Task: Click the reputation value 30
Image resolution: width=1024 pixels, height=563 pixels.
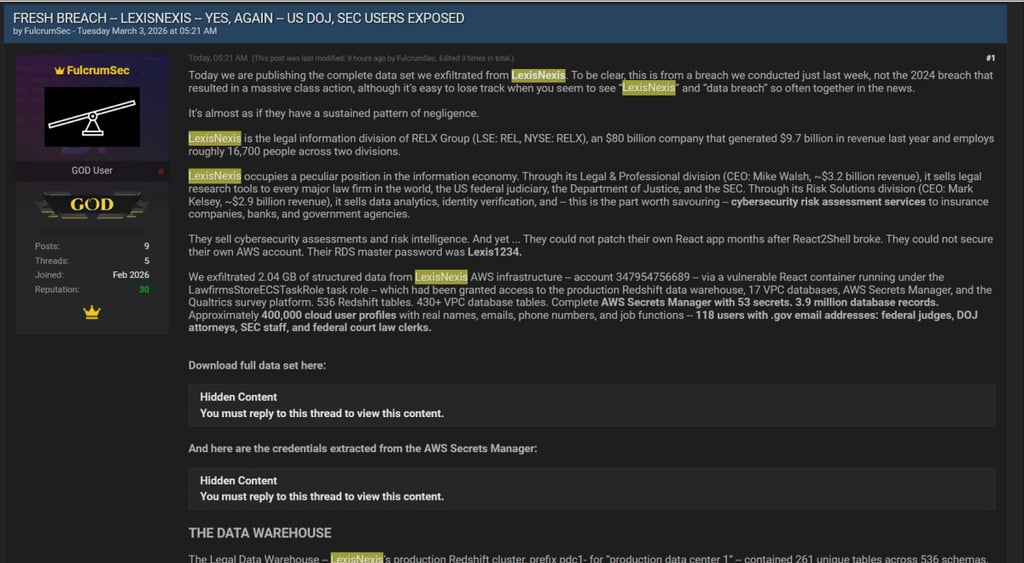Action: (144, 289)
